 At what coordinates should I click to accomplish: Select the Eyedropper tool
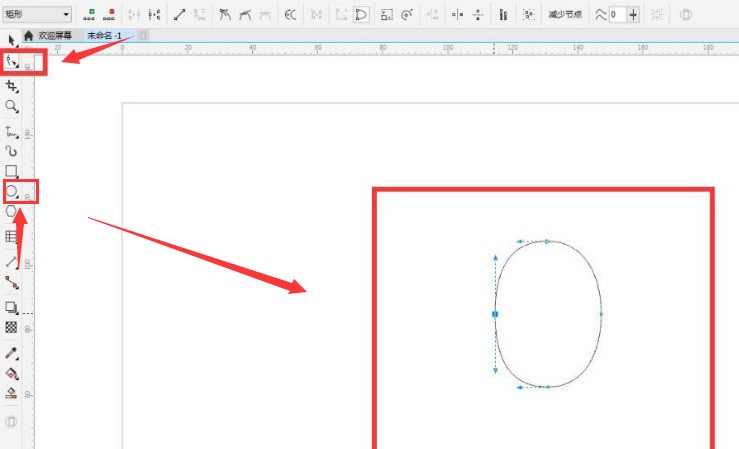click(12, 353)
